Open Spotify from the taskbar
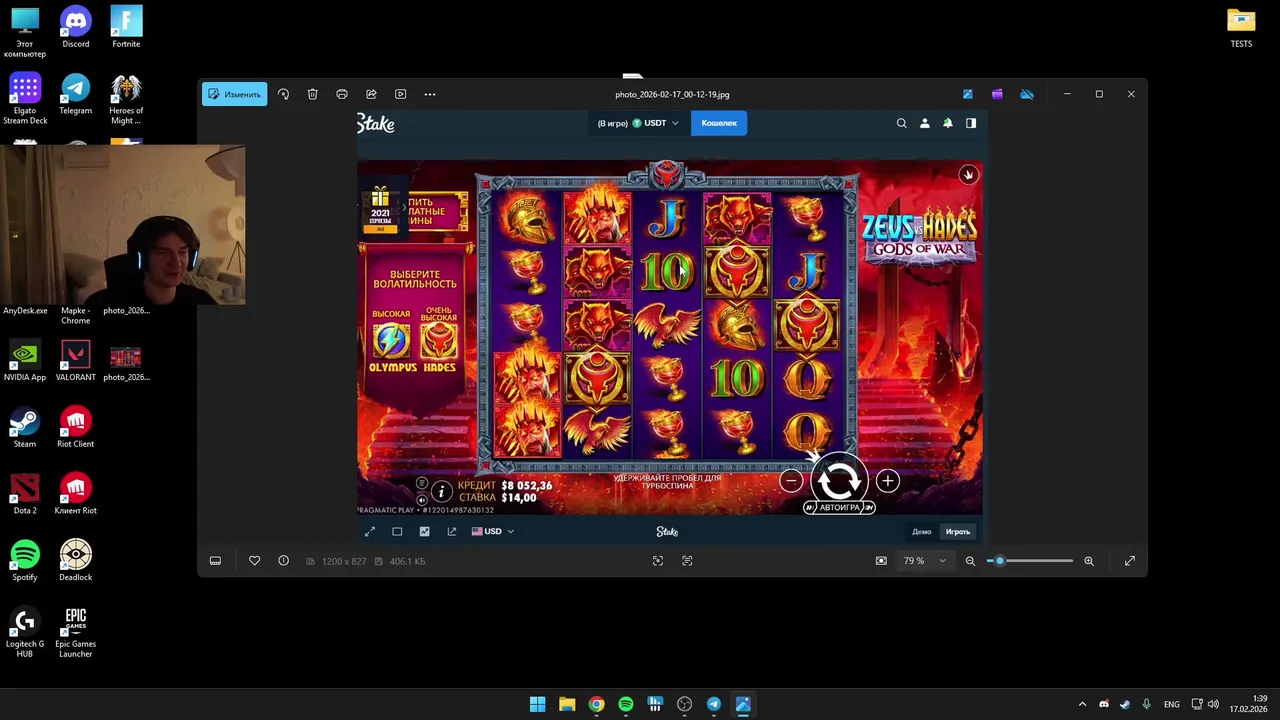 (626, 704)
